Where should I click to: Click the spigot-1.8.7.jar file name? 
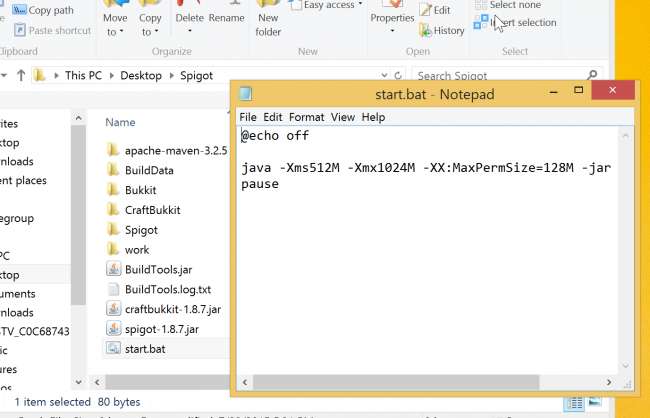[x=162, y=329]
